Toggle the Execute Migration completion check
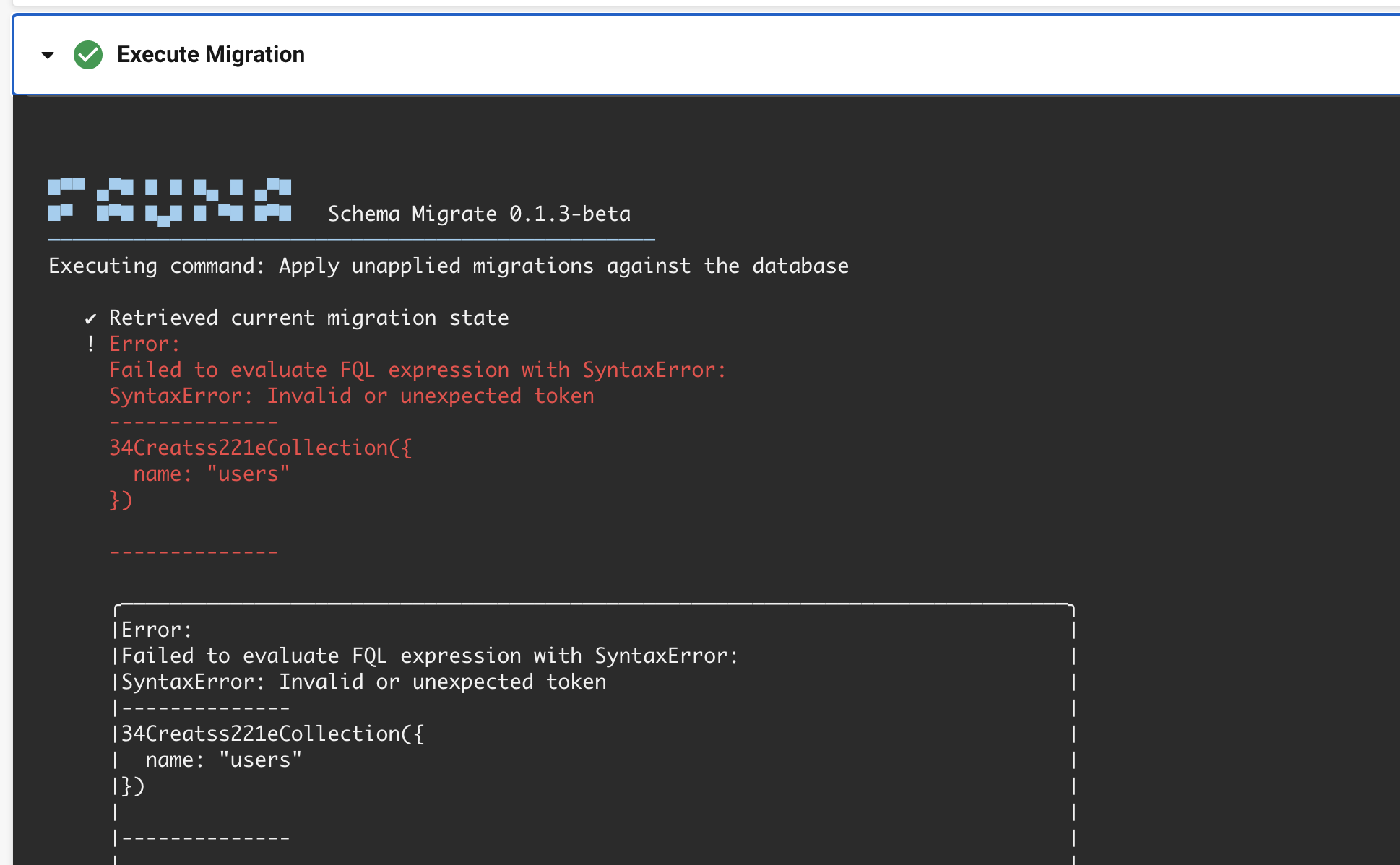Image resolution: width=1400 pixels, height=865 pixels. point(88,54)
